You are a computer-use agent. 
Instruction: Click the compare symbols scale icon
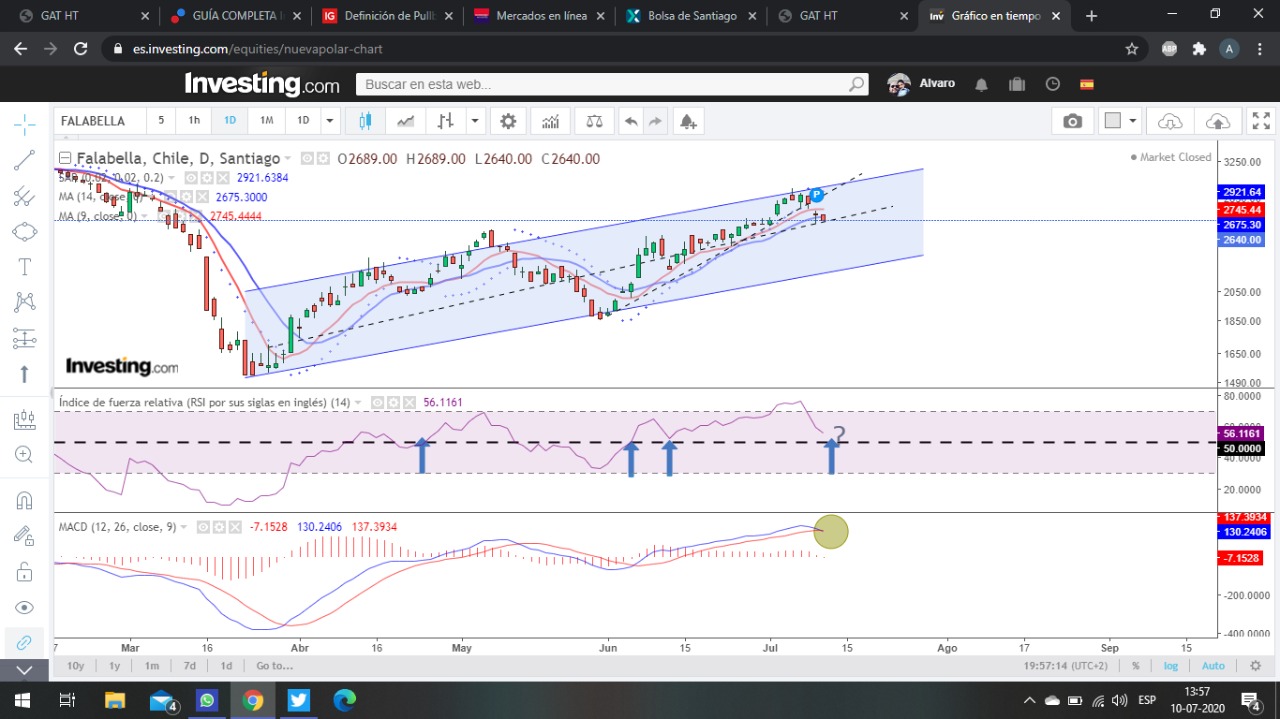(x=595, y=121)
